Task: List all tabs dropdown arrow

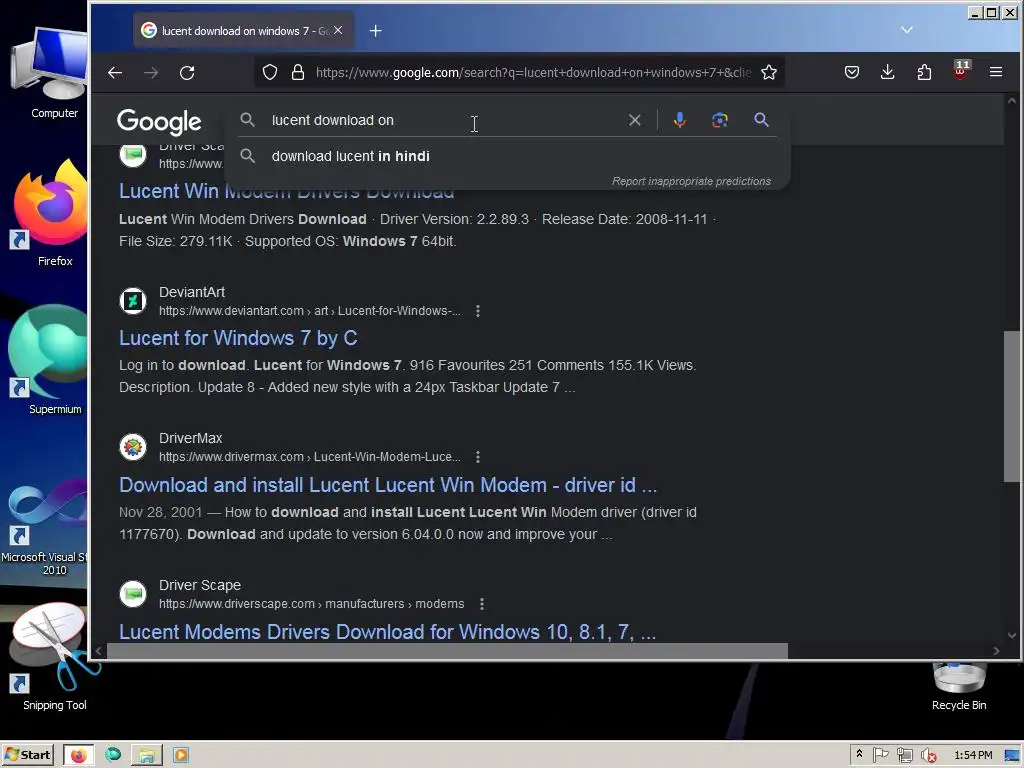Action: 906,29
